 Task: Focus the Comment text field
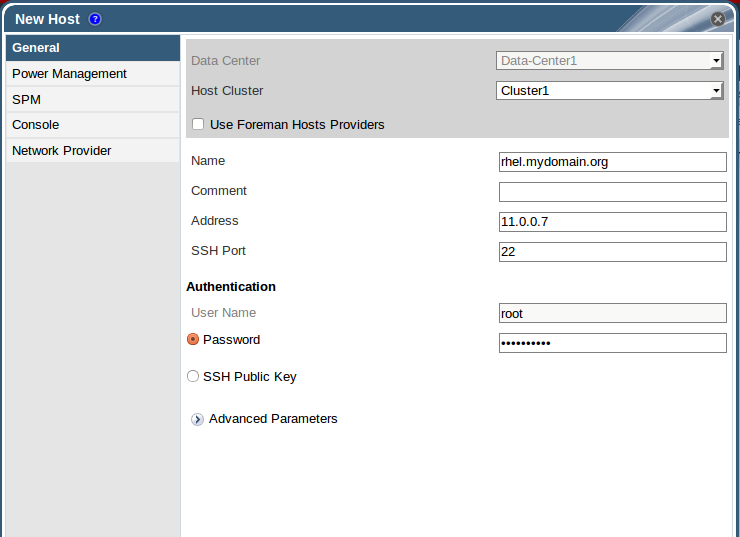[612, 192]
